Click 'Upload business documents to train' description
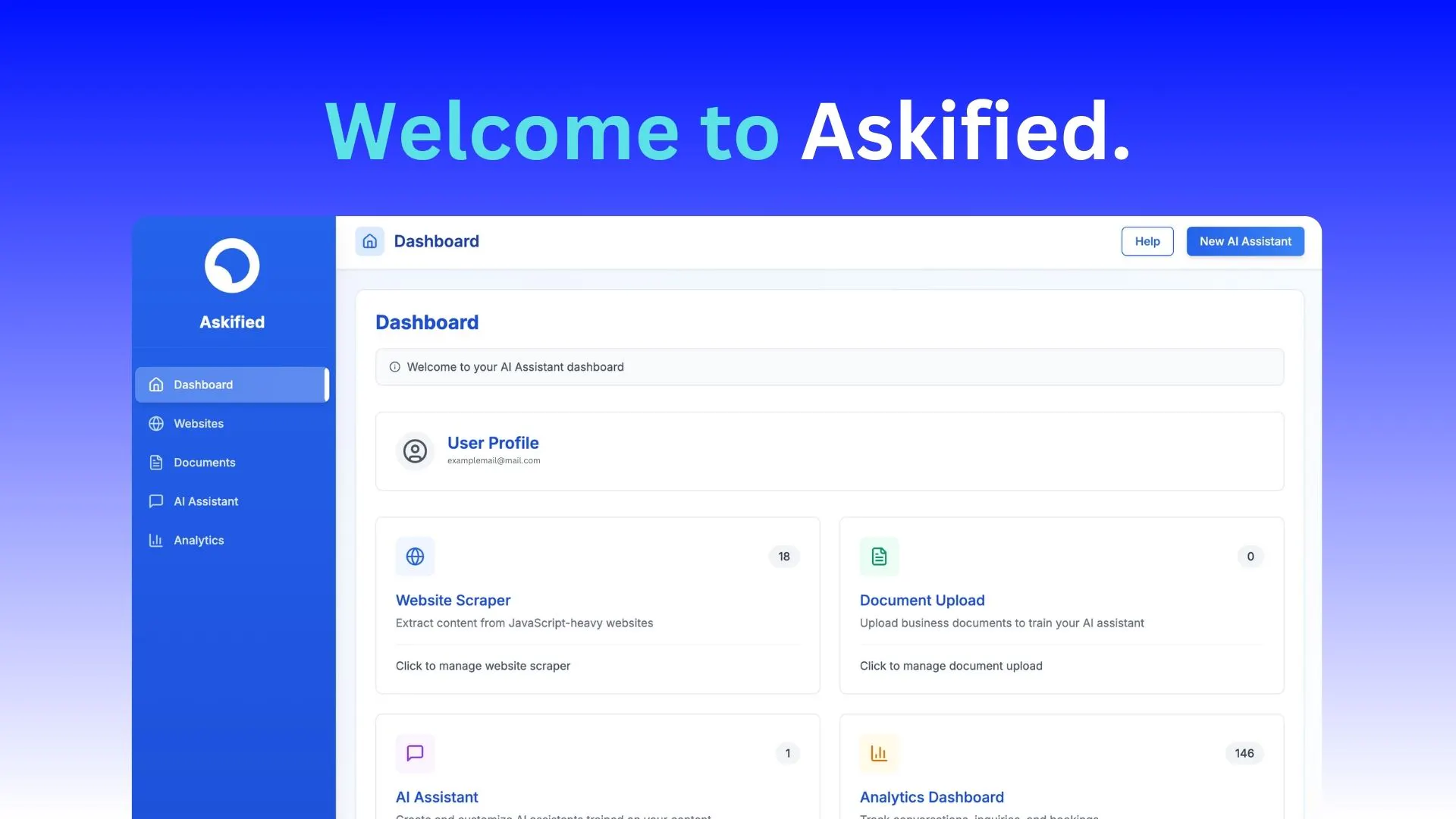Image resolution: width=1456 pixels, height=819 pixels. pyautogui.click(x=1002, y=623)
